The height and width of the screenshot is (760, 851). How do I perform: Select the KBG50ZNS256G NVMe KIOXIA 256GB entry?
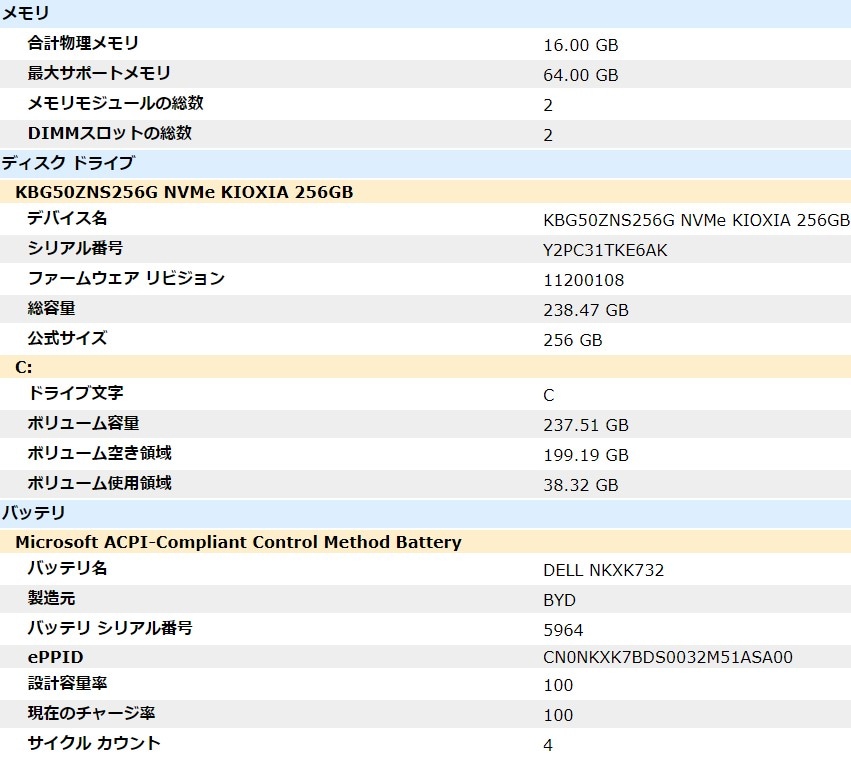(185, 192)
